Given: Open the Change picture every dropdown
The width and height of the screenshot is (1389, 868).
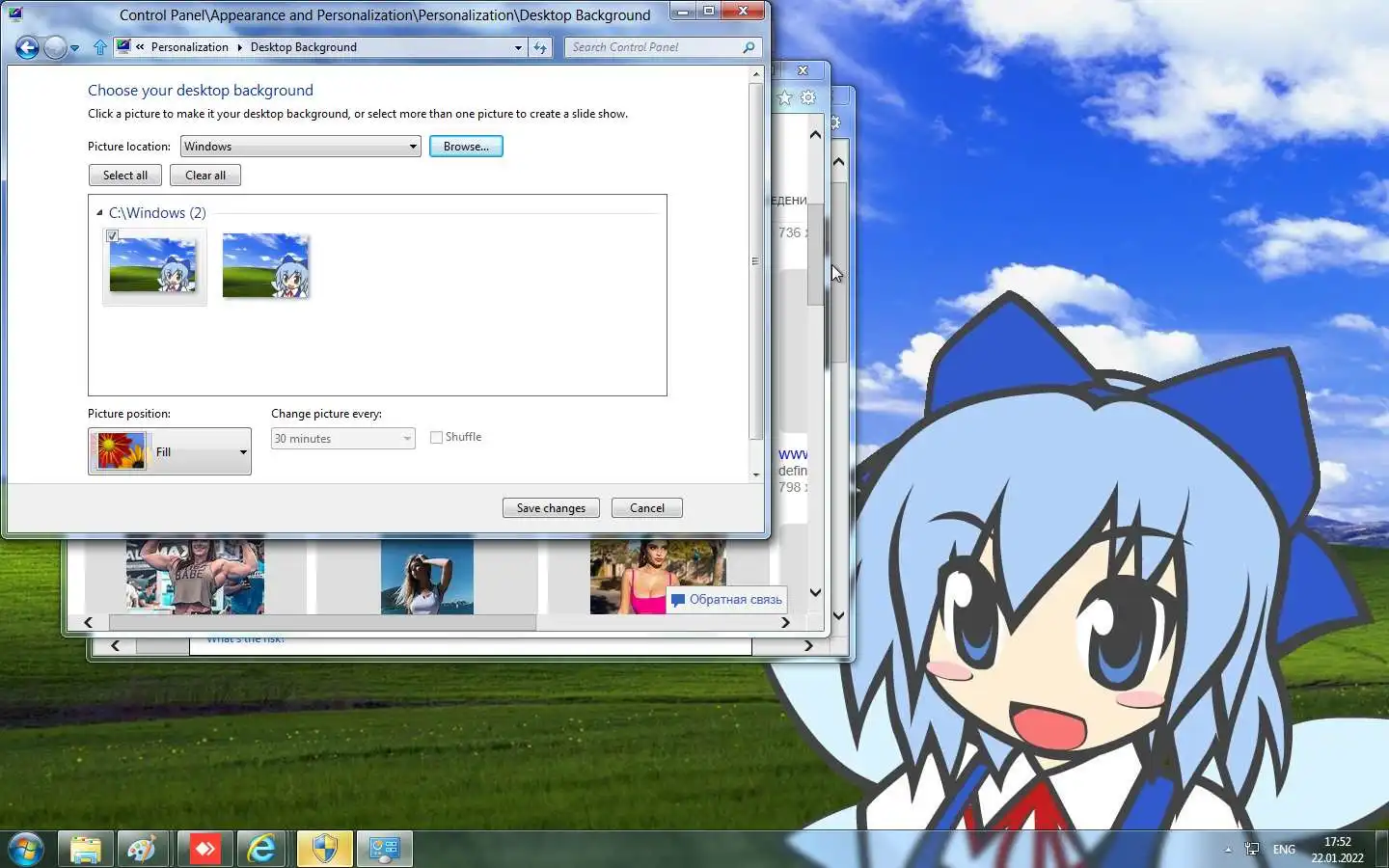Looking at the screenshot, I should click(x=342, y=439).
